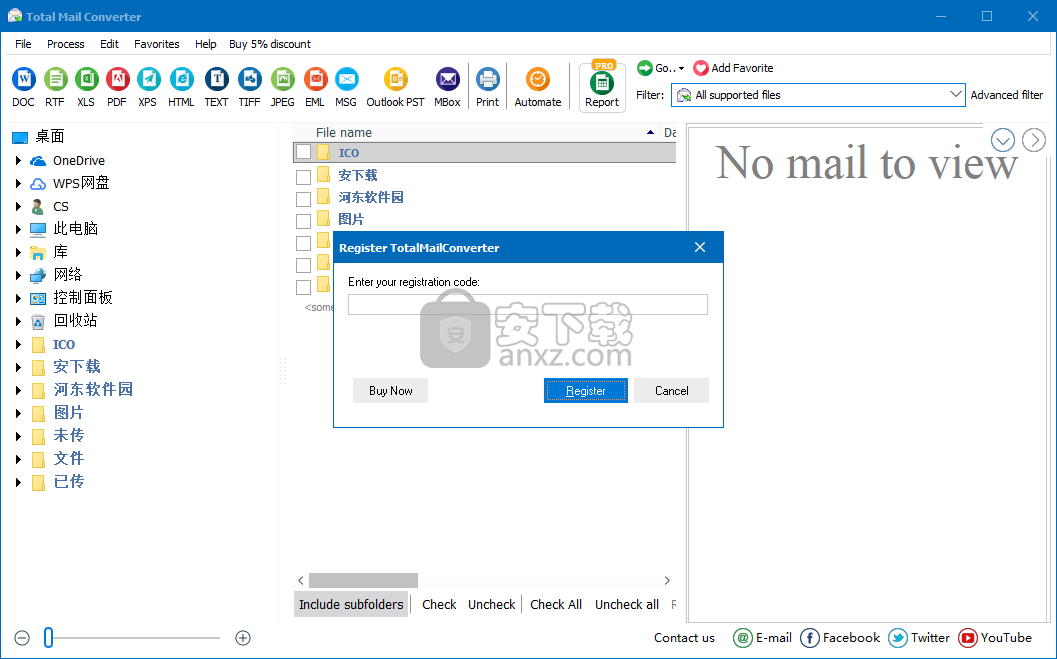Open the Go.. dropdown
The image size is (1057, 659).
[x=661, y=68]
